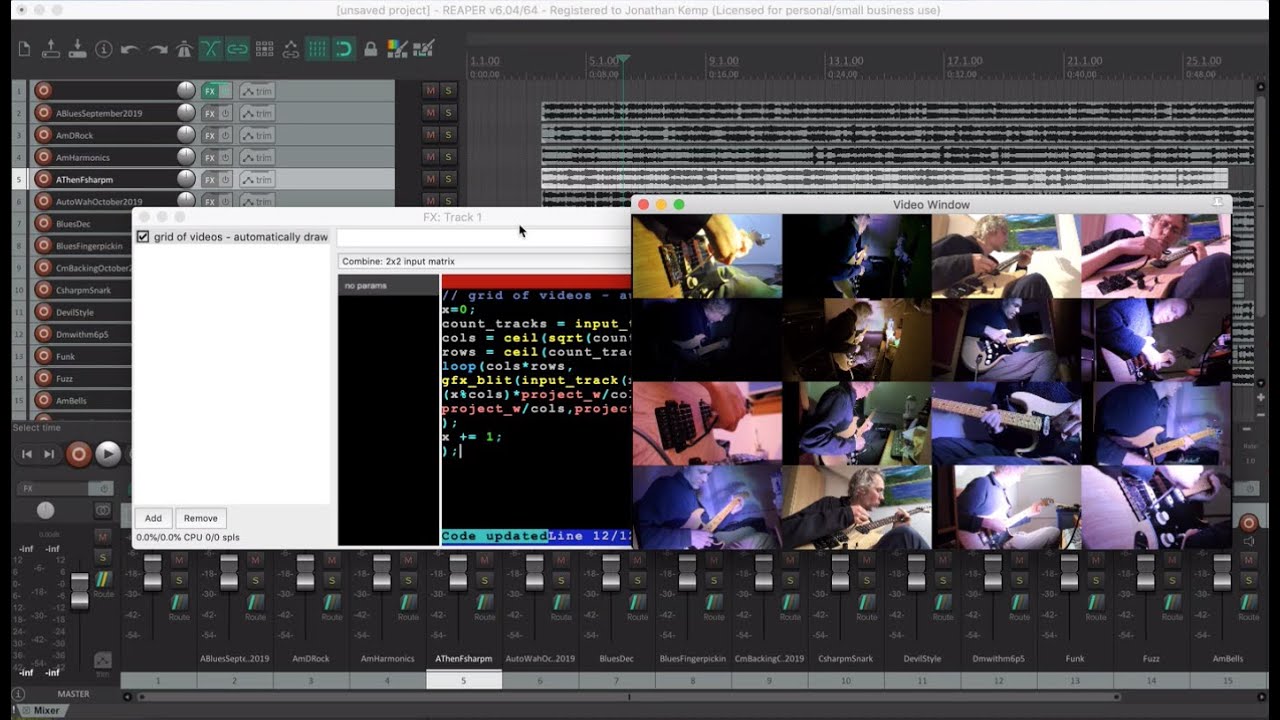Click timeline ruler at 13.1.00

click(845, 61)
